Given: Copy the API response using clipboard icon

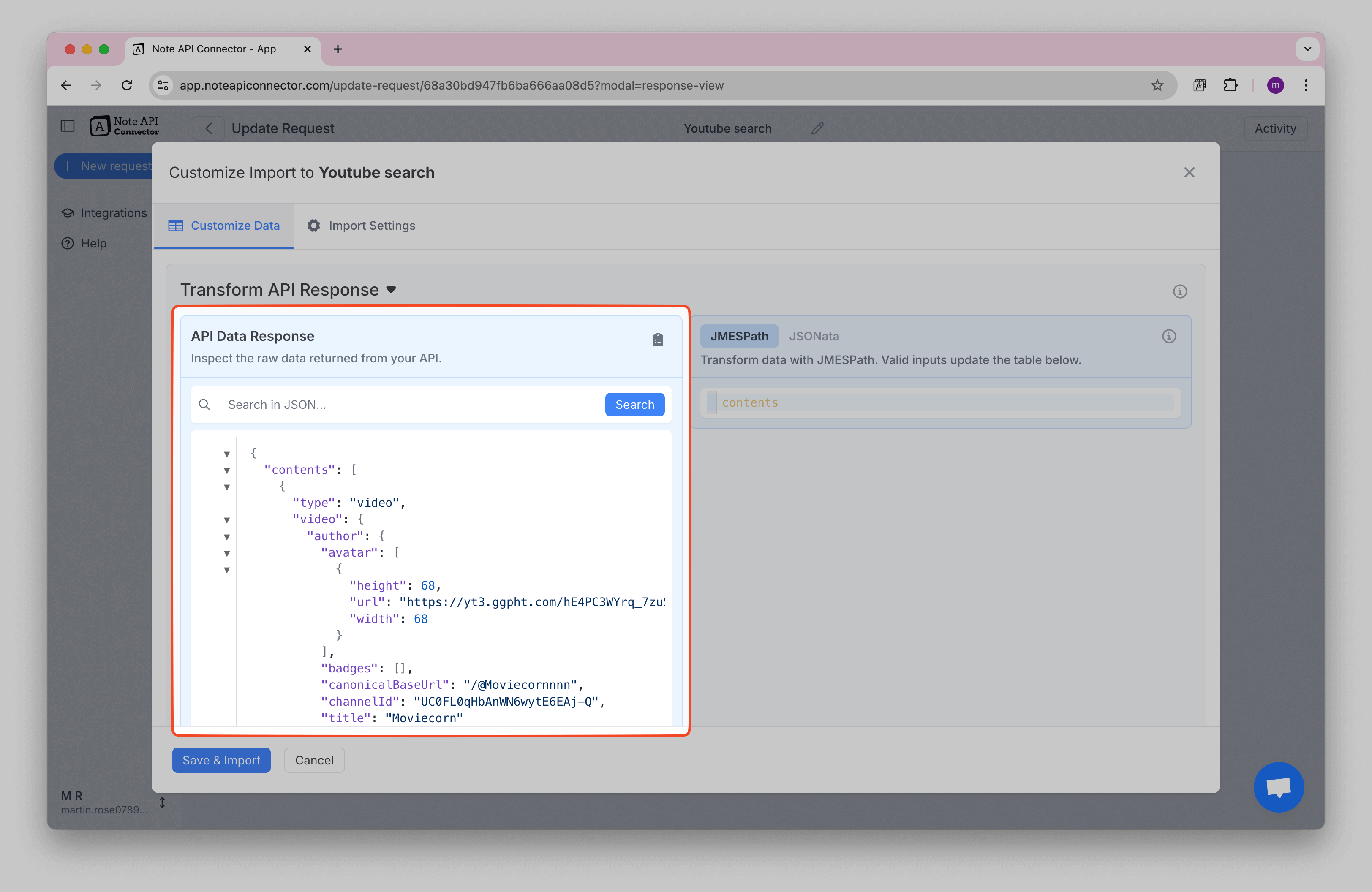Looking at the screenshot, I should click(x=658, y=340).
